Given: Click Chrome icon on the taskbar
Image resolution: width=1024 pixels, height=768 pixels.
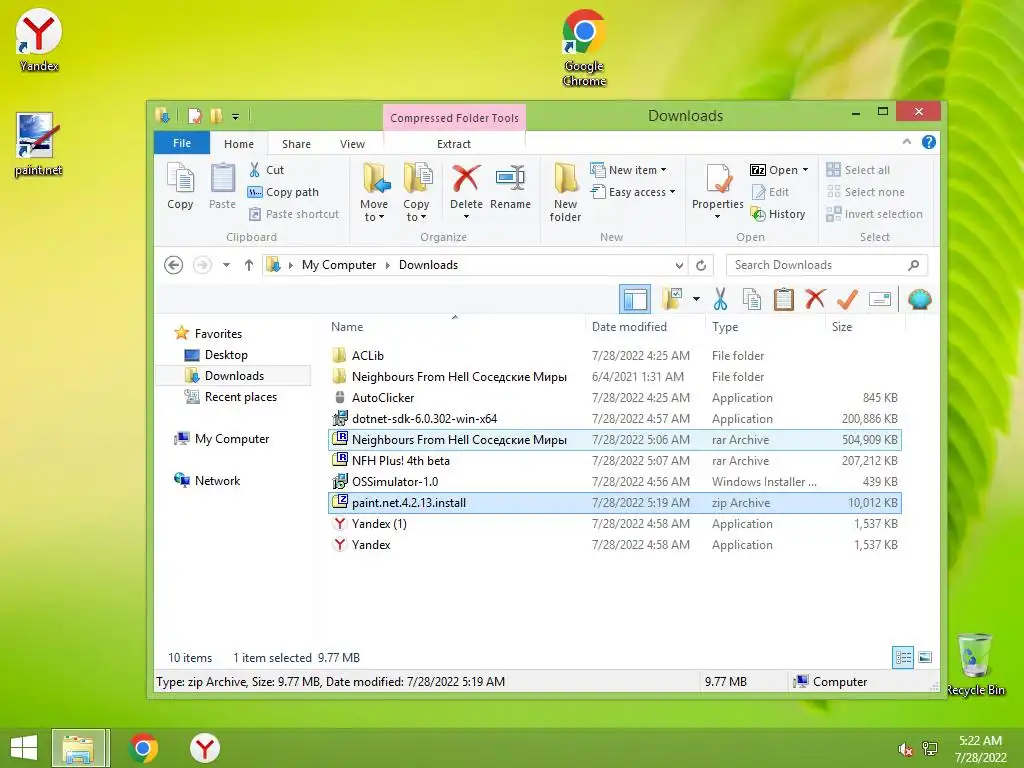Looking at the screenshot, I should [144, 748].
